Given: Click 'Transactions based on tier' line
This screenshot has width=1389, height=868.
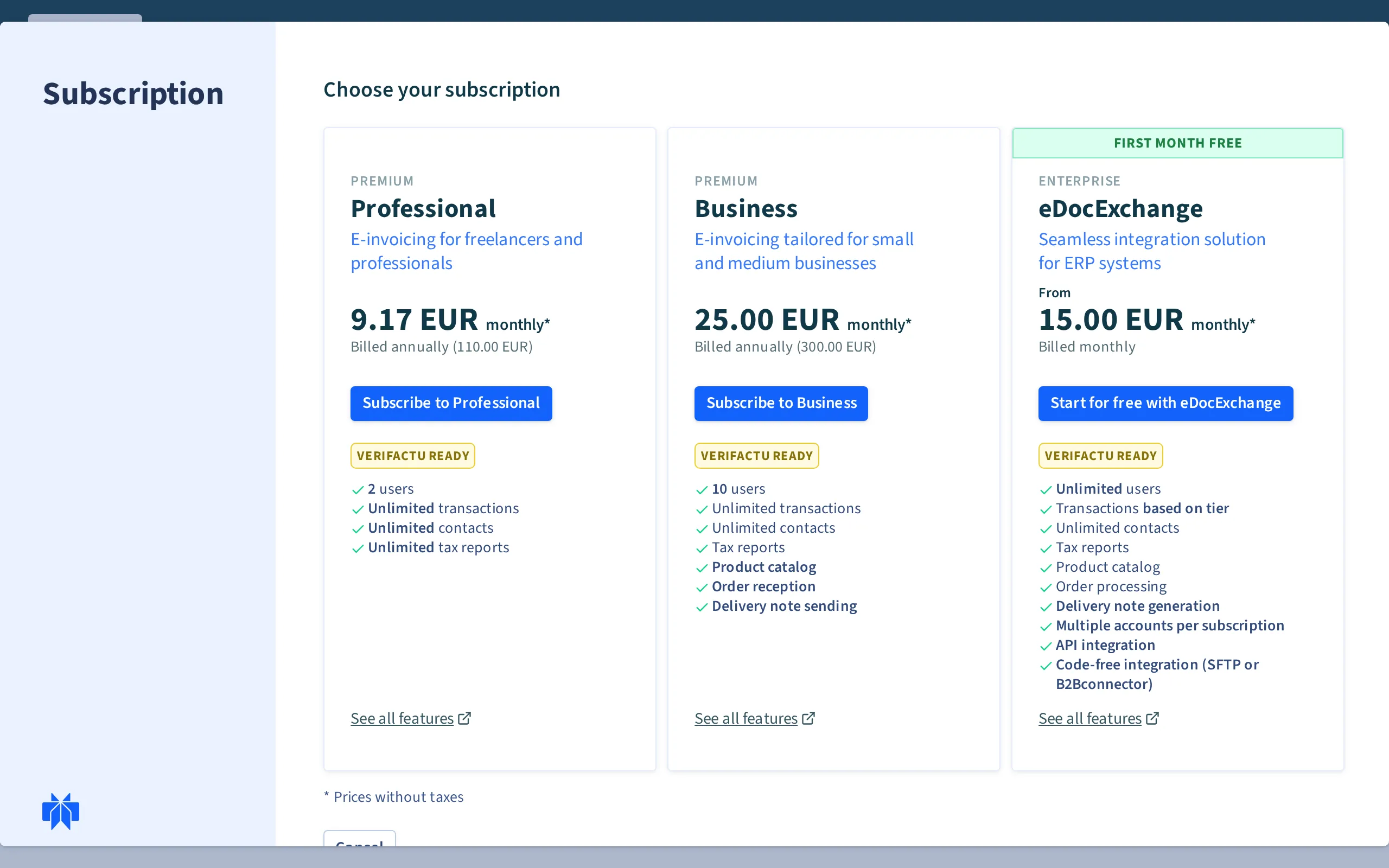Looking at the screenshot, I should point(1142,508).
